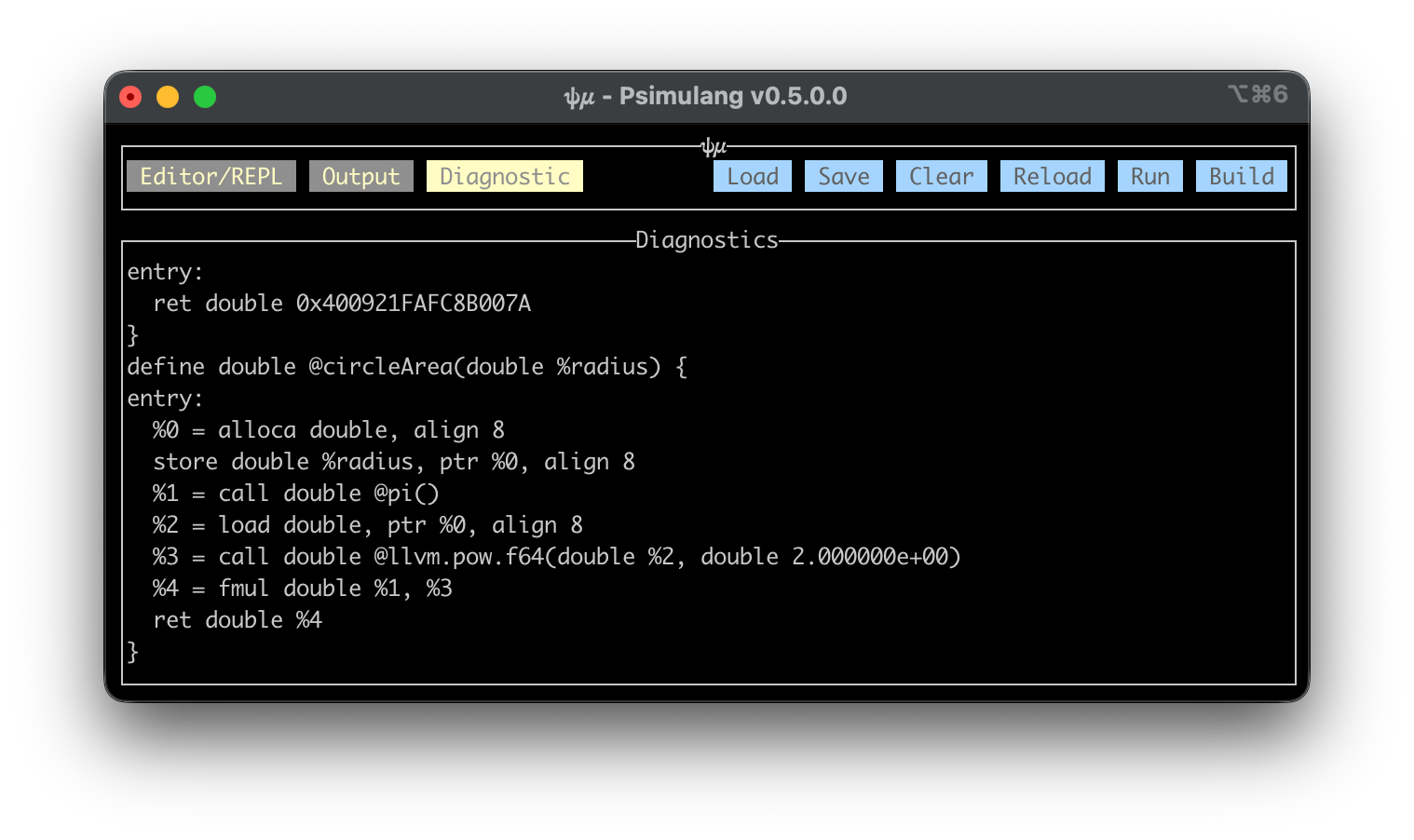This screenshot has height=840, width=1414.
Task: Clear the editor with Clear button
Action: point(941,176)
